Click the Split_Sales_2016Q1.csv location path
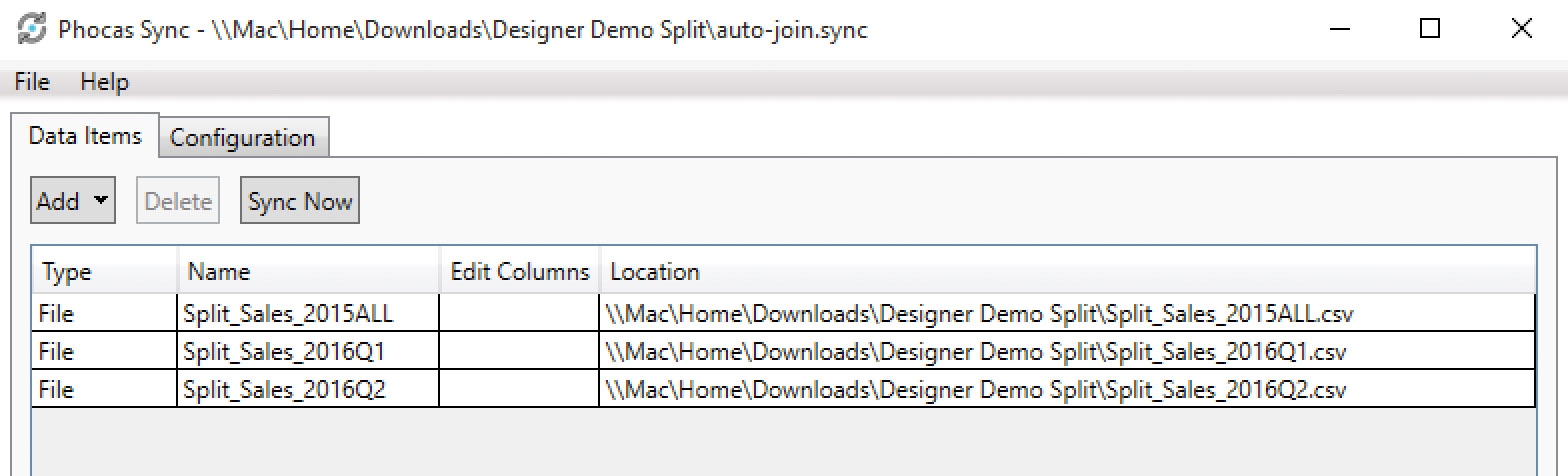This screenshot has width=1568, height=476. click(x=985, y=352)
